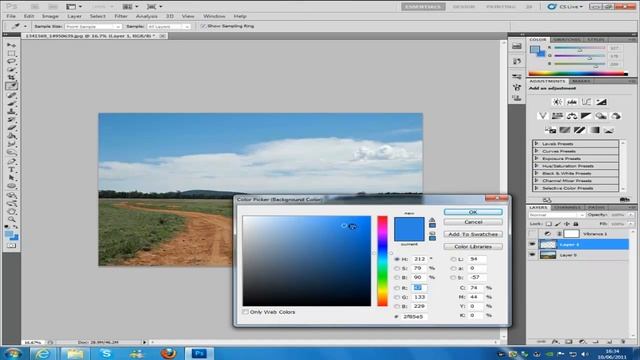Enable Only Web Colors checkbox
Image resolution: width=640 pixels, height=360 pixels.
point(245,312)
